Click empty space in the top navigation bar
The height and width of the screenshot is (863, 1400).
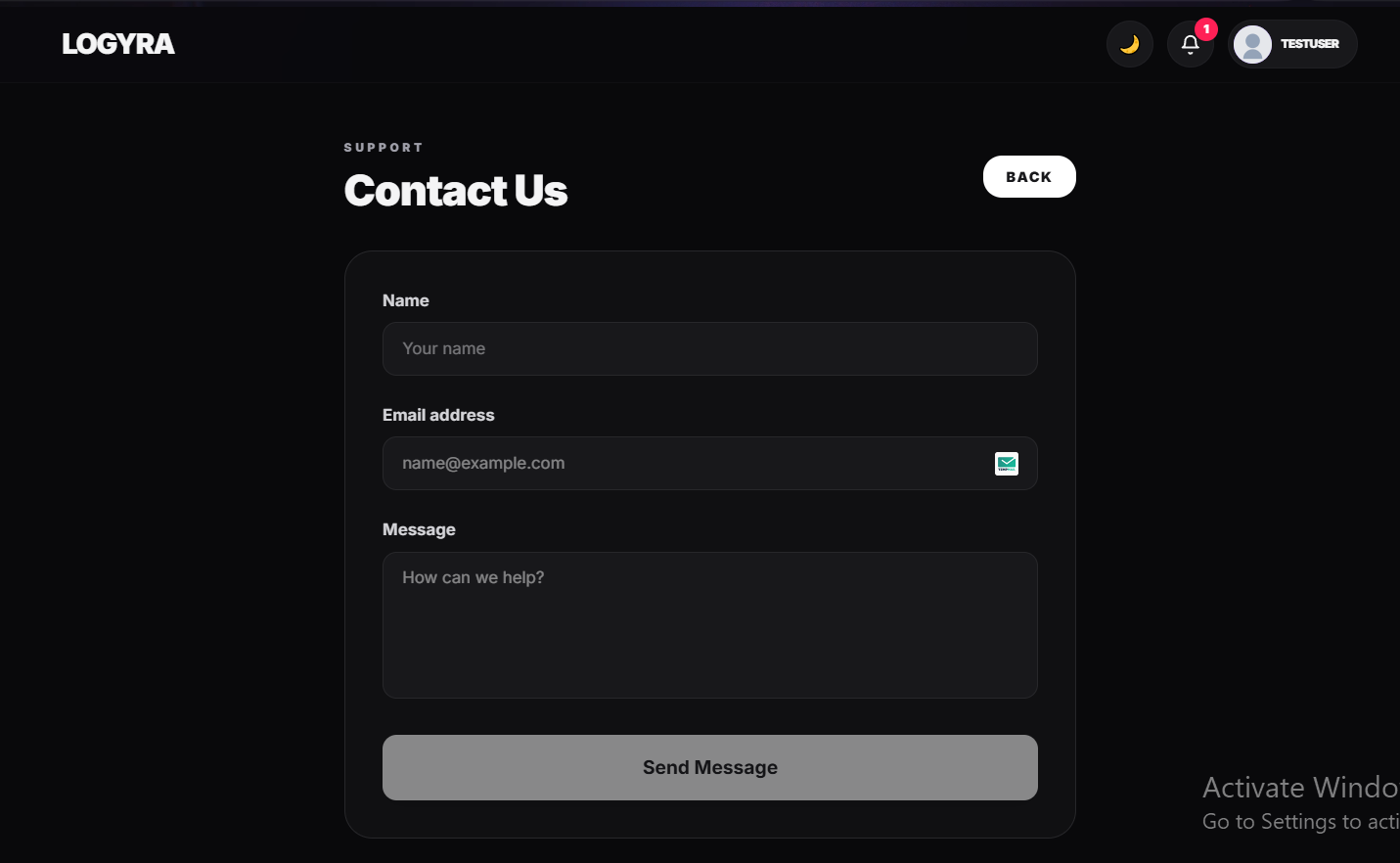pyautogui.click(x=636, y=44)
